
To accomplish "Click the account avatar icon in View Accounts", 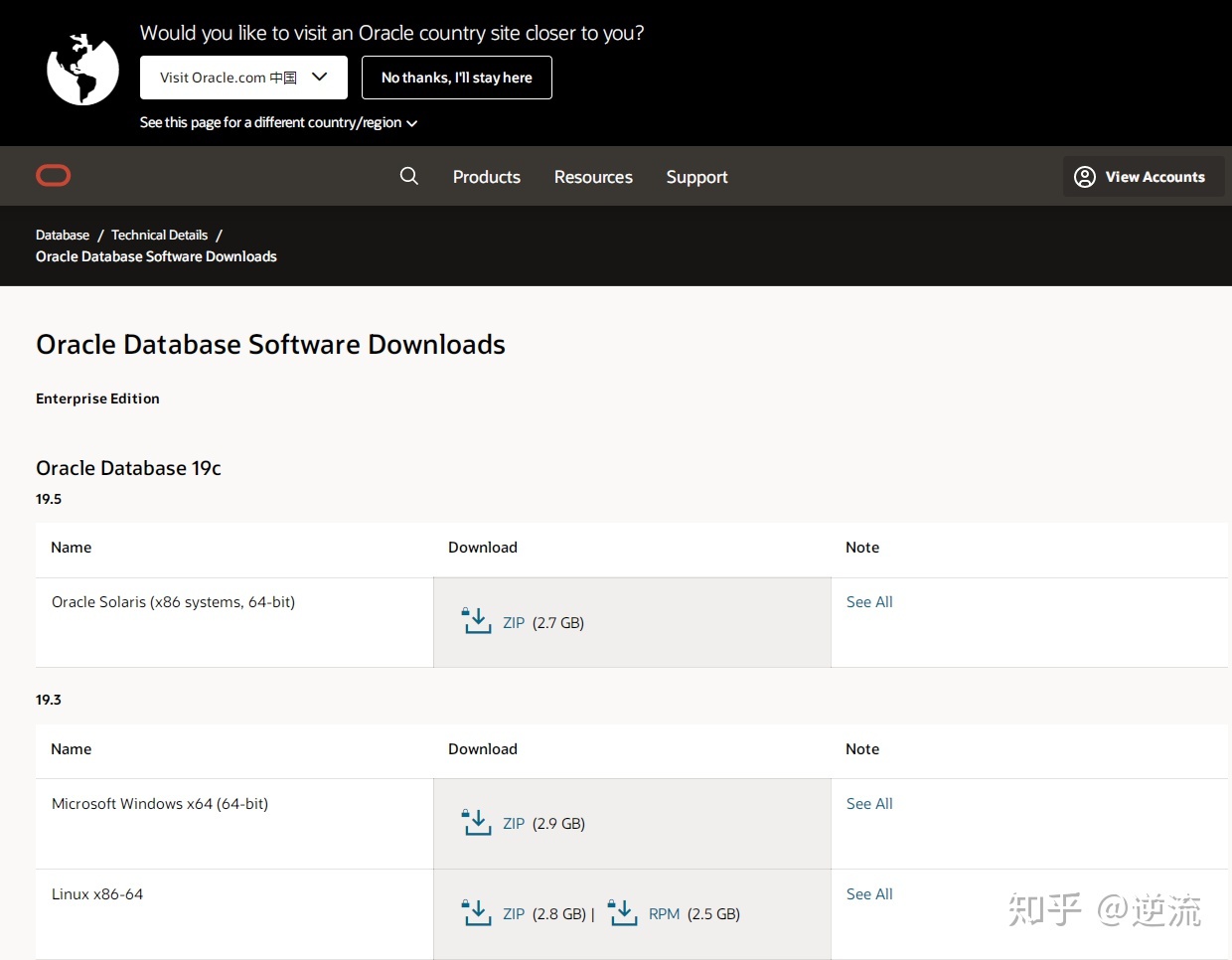I will [1085, 177].
